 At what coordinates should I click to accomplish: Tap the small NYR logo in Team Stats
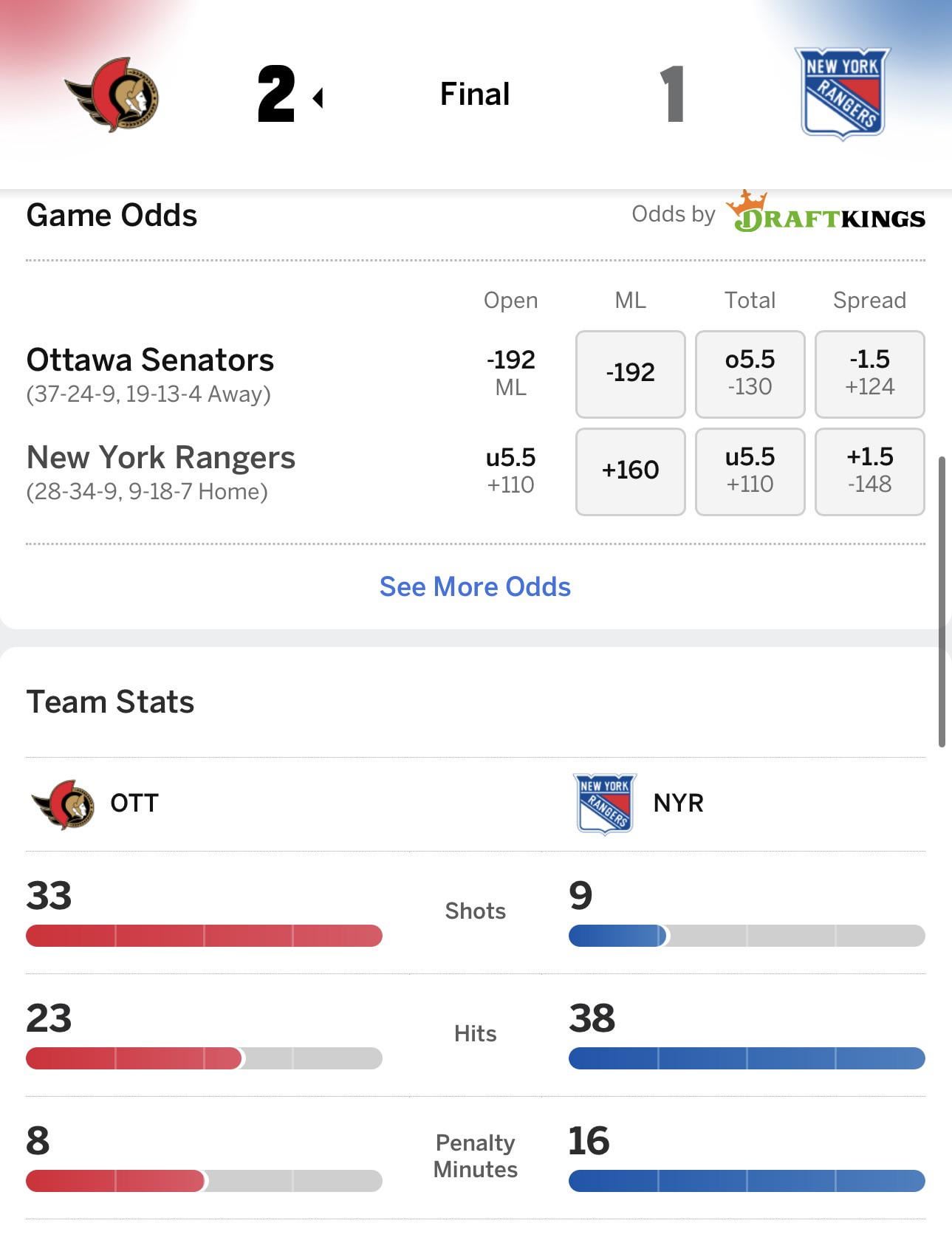pyautogui.click(x=605, y=804)
